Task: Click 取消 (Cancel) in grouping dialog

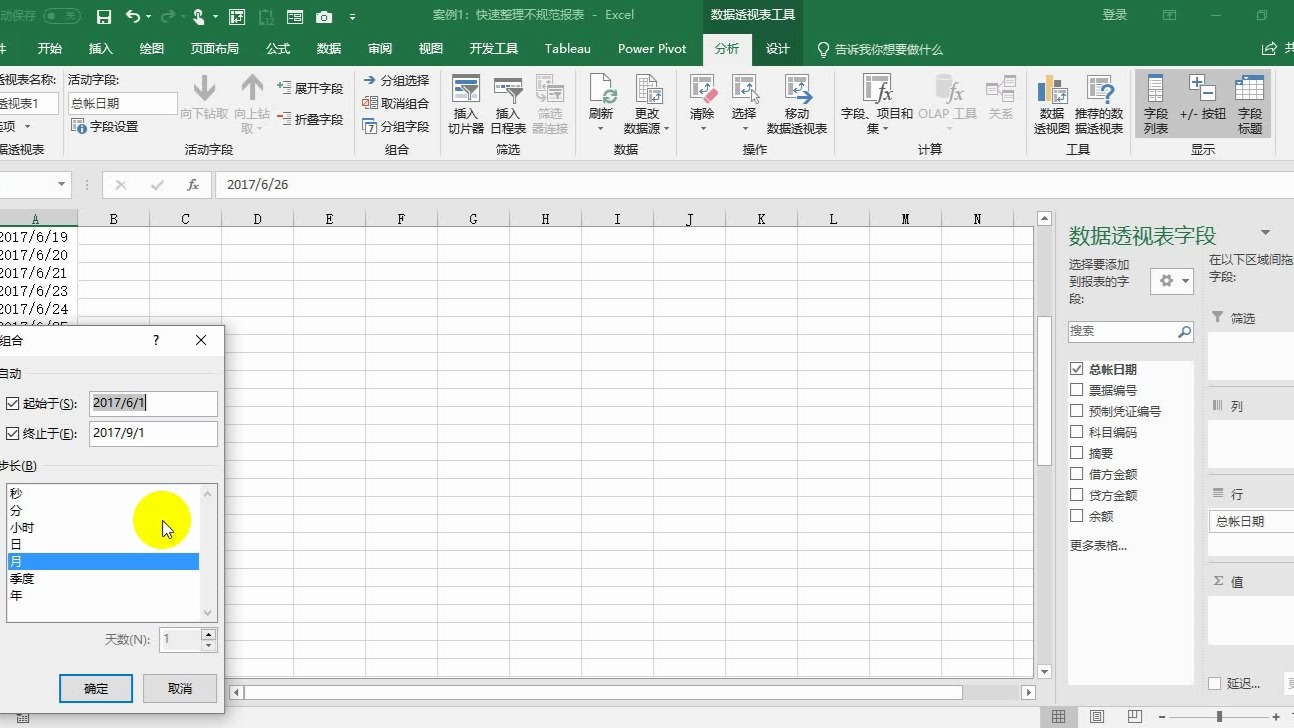Action: [x=180, y=688]
